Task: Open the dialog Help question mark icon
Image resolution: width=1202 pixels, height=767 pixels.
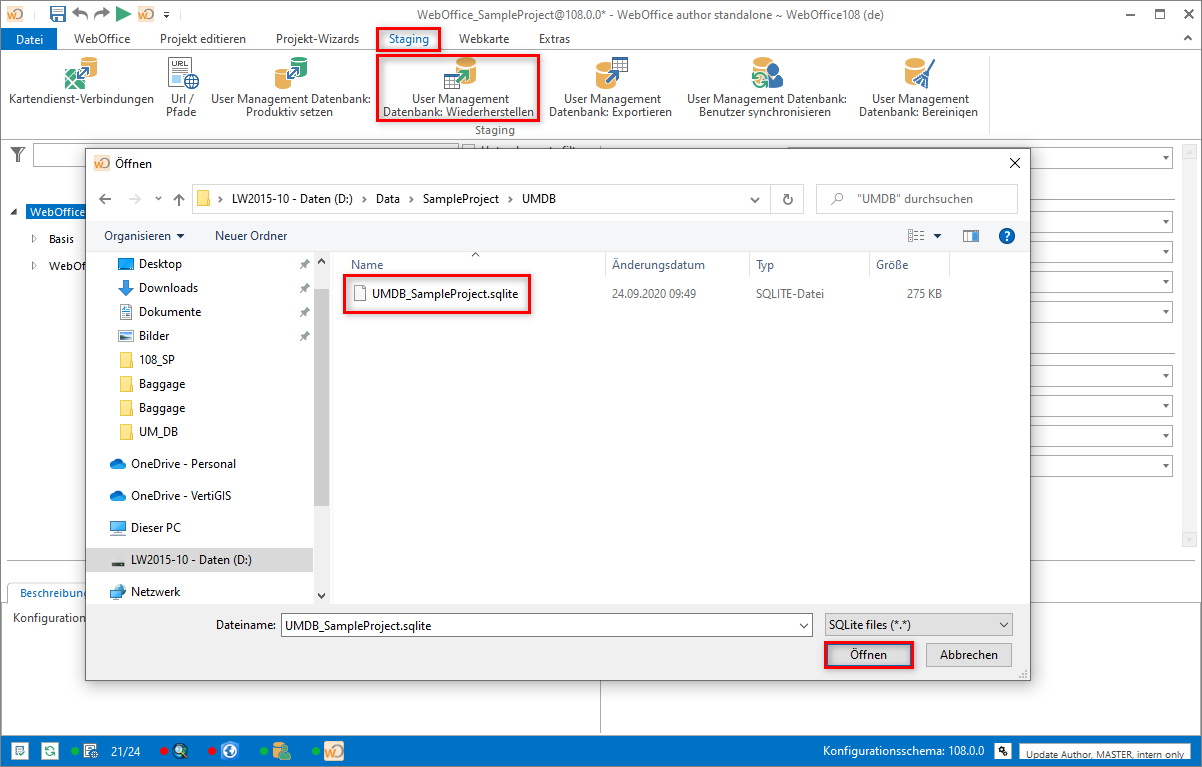Action: (1006, 235)
